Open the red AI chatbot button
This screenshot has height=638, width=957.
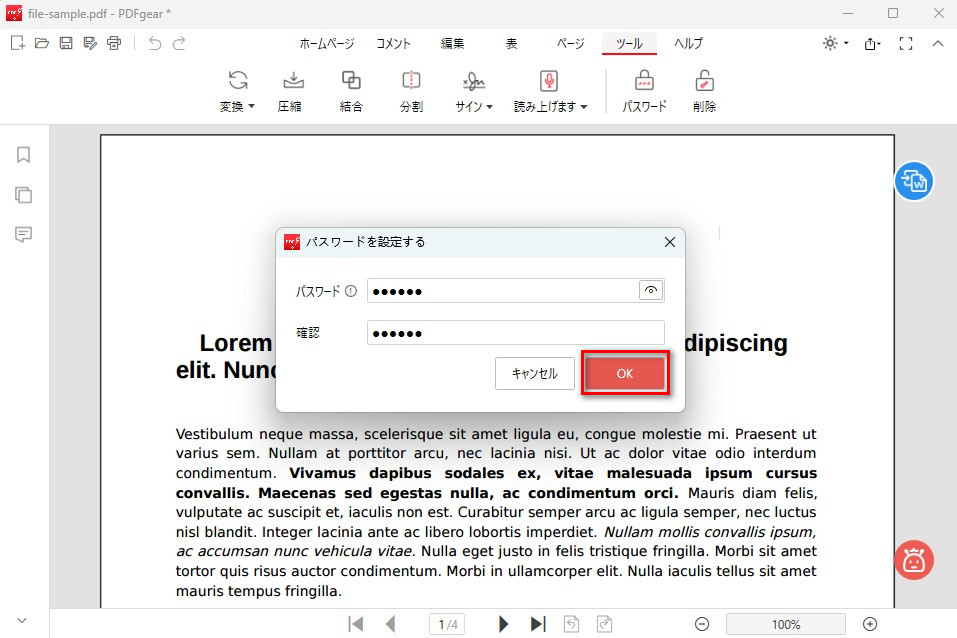coord(914,560)
